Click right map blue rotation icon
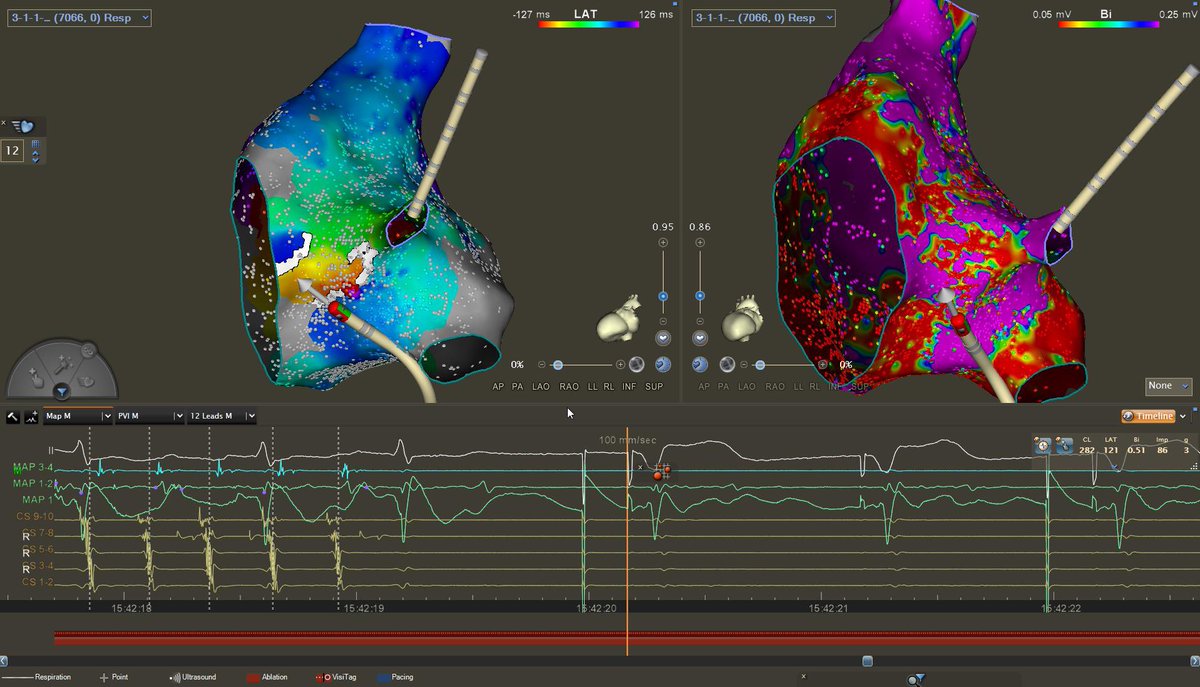Screen dimensions: 1200x687 point(699,365)
